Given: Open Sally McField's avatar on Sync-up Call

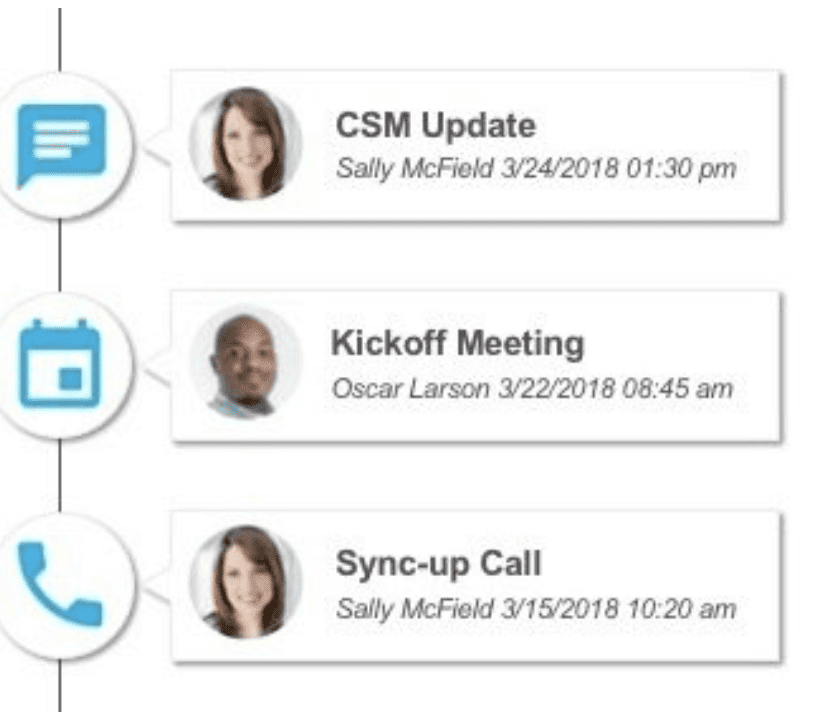Looking at the screenshot, I should pyautogui.click(x=245, y=584).
